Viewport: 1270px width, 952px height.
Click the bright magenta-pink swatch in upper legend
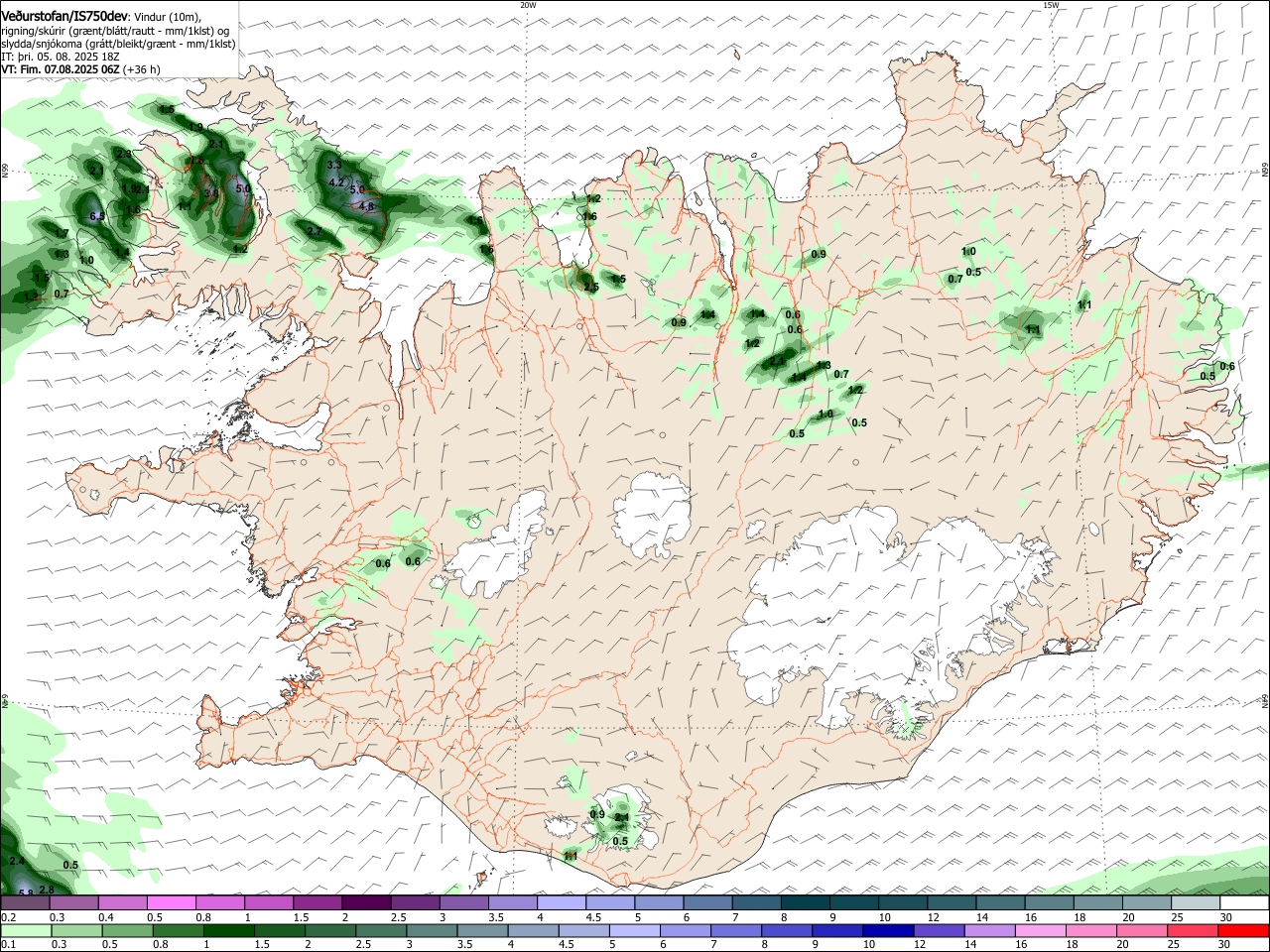pos(171,902)
